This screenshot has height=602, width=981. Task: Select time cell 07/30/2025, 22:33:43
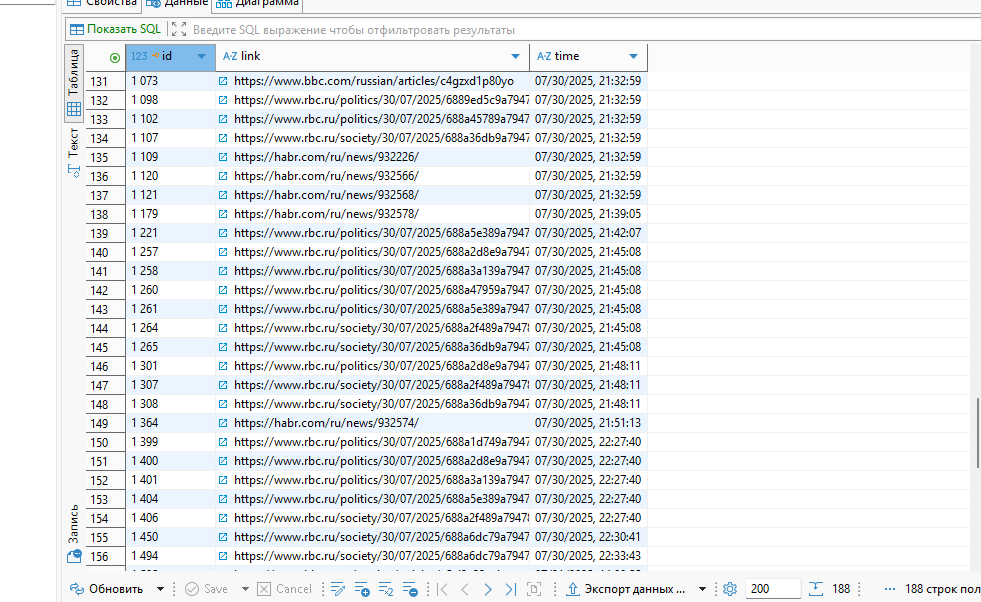[x=588, y=556]
